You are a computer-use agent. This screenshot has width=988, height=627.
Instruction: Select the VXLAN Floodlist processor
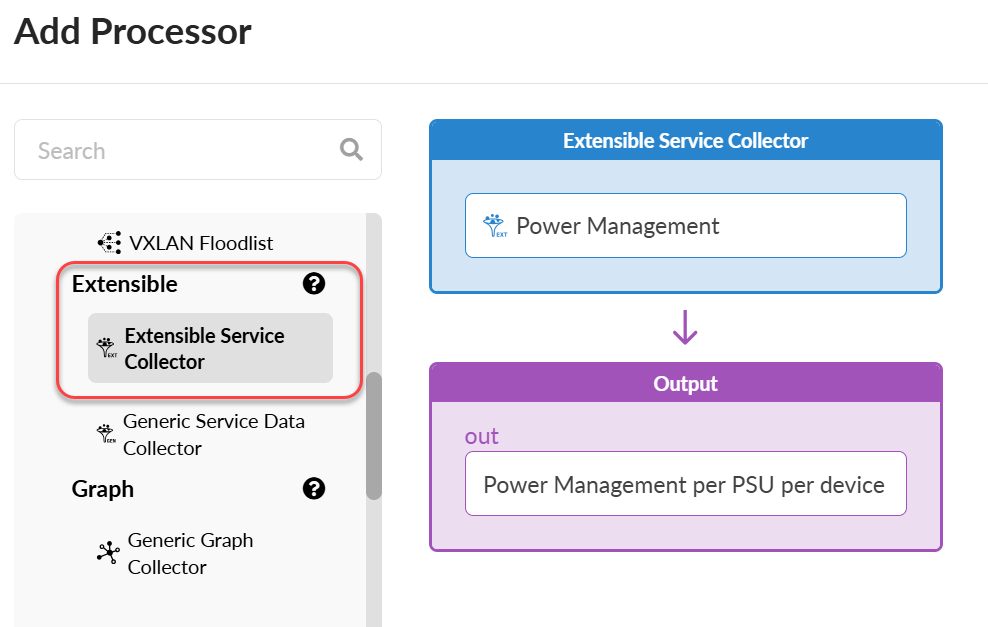click(201, 242)
